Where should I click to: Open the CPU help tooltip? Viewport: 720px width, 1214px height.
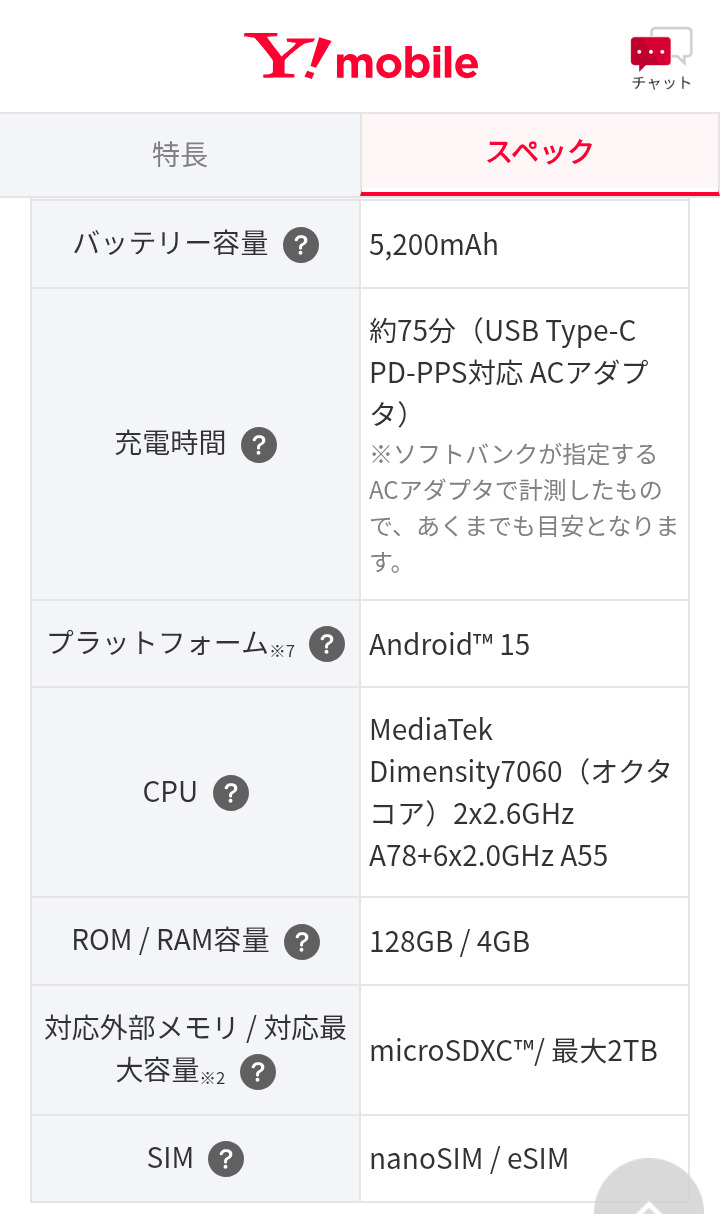click(x=231, y=793)
